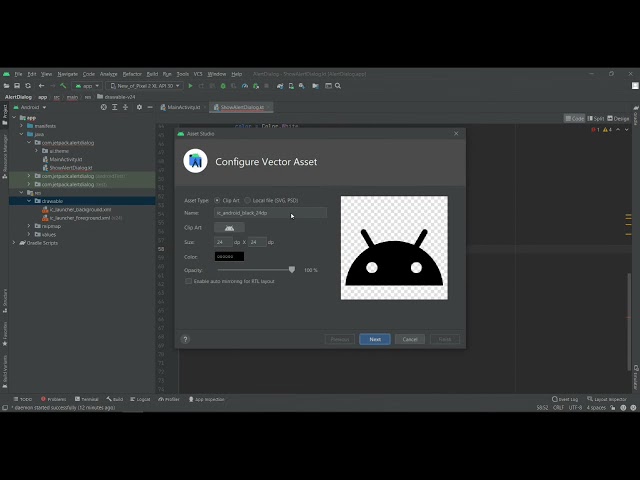Open the Refactor menu
The width and height of the screenshot is (640, 480).
[132, 74]
